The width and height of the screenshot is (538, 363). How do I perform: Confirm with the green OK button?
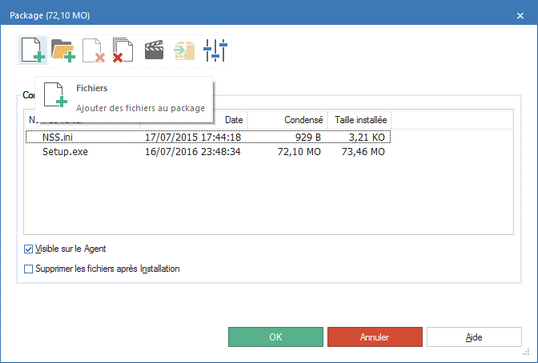(x=276, y=337)
